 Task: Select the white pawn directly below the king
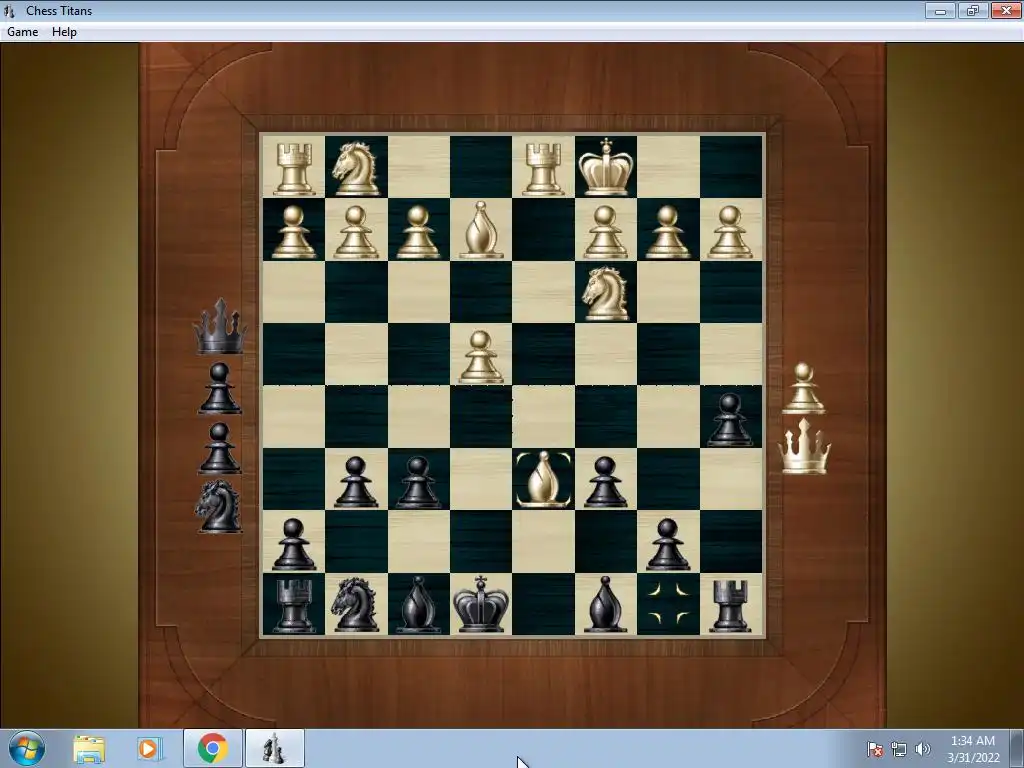605,232
